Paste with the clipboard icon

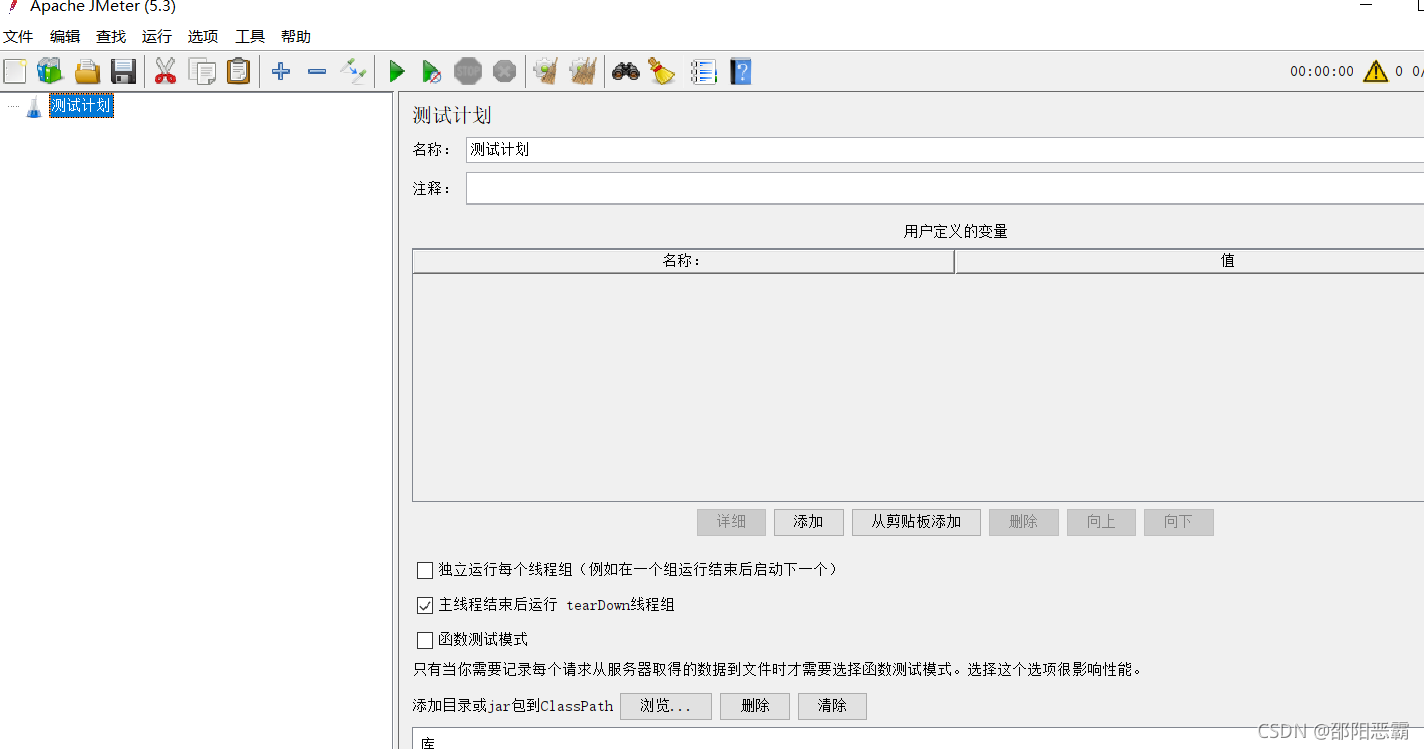pyautogui.click(x=238, y=71)
